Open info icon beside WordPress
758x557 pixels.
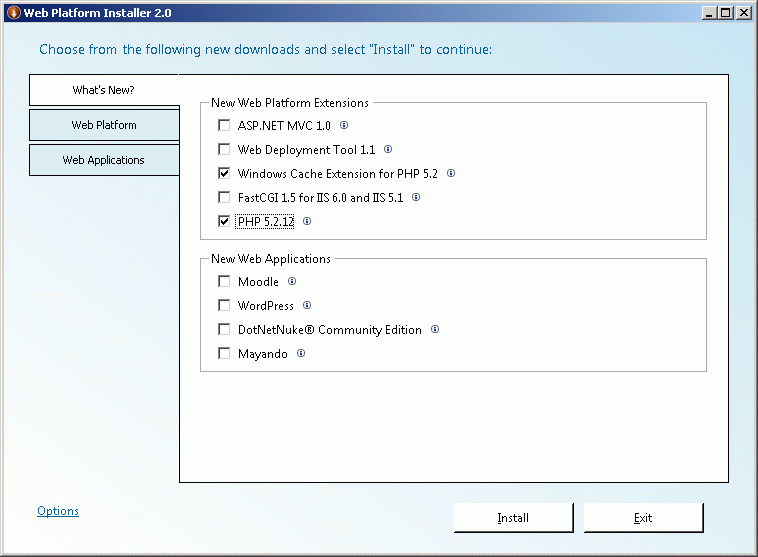pyautogui.click(x=307, y=305)
